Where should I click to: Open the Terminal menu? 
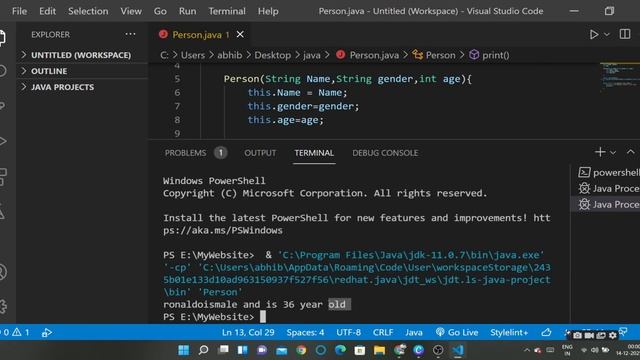(227, 11)
